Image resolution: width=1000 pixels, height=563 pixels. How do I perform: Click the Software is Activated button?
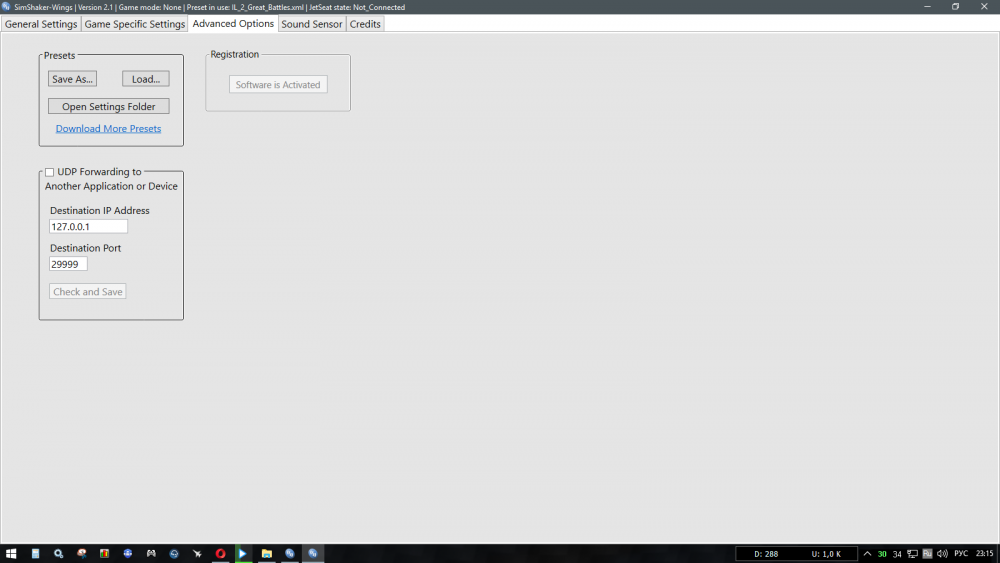(x=278, y=85)
